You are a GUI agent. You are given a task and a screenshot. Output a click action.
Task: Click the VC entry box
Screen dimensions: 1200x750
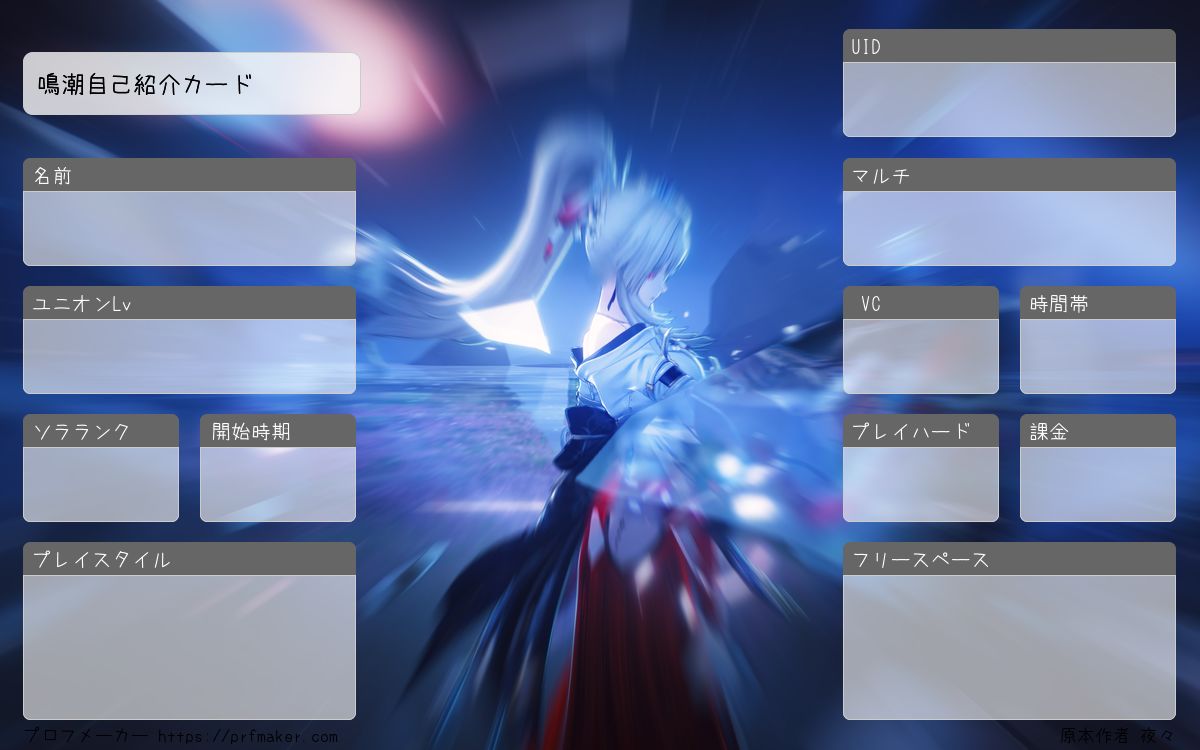[x=921, y=356]
